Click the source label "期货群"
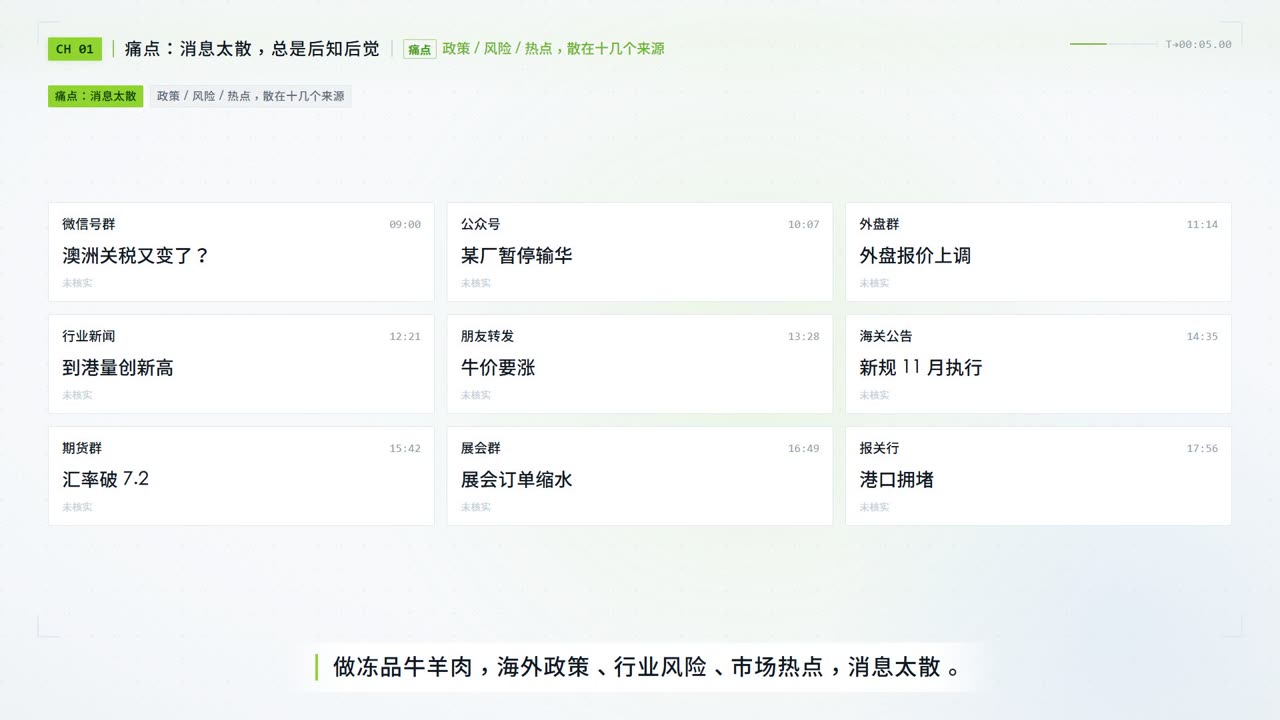 click(x=82, y=448)
